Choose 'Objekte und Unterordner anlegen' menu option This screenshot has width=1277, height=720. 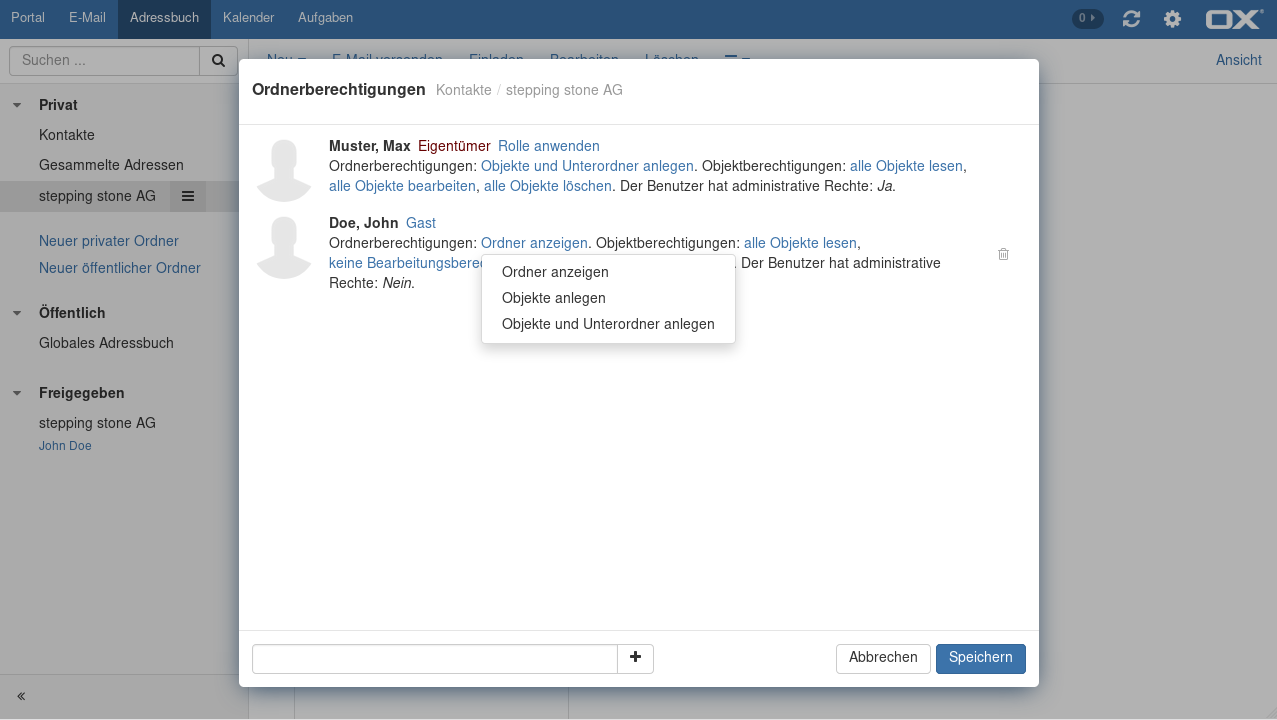coord(608,324)
